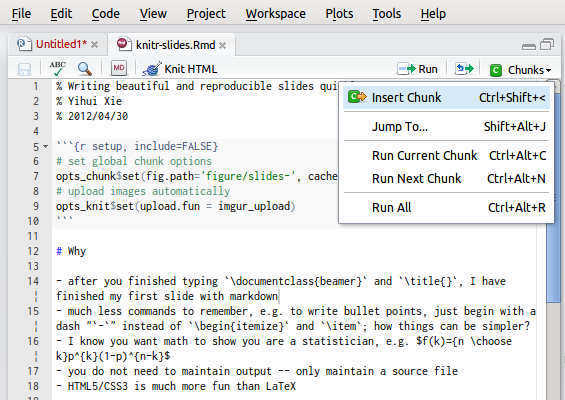Image resolution: width=565 pixels, height=400 pixels.
Task: Click '# set global chunk options' comment
Action: [x=134, y=161]
